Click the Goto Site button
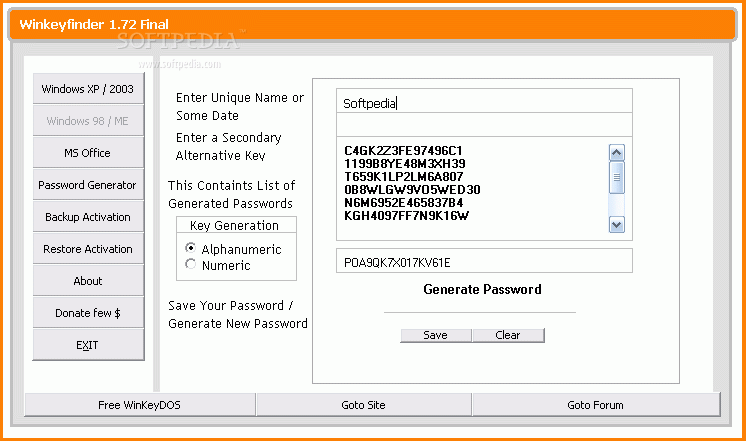Image resolution: width=746 pixels, height=441 pixels. click(x=363, y=405)
